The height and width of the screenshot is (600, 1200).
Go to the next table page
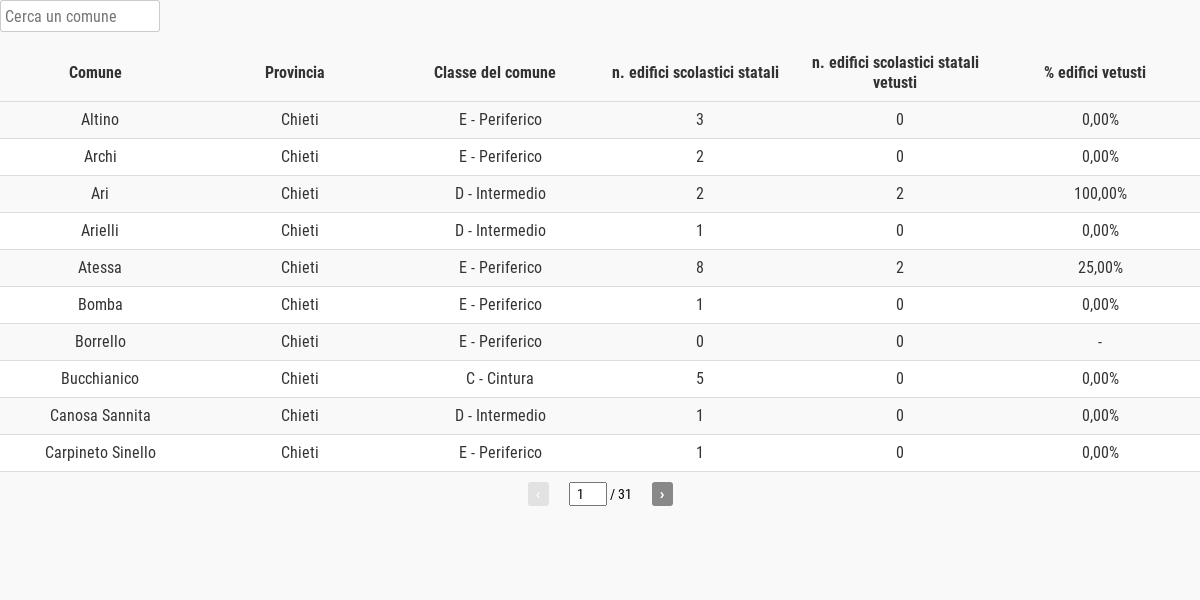[662, 494]
